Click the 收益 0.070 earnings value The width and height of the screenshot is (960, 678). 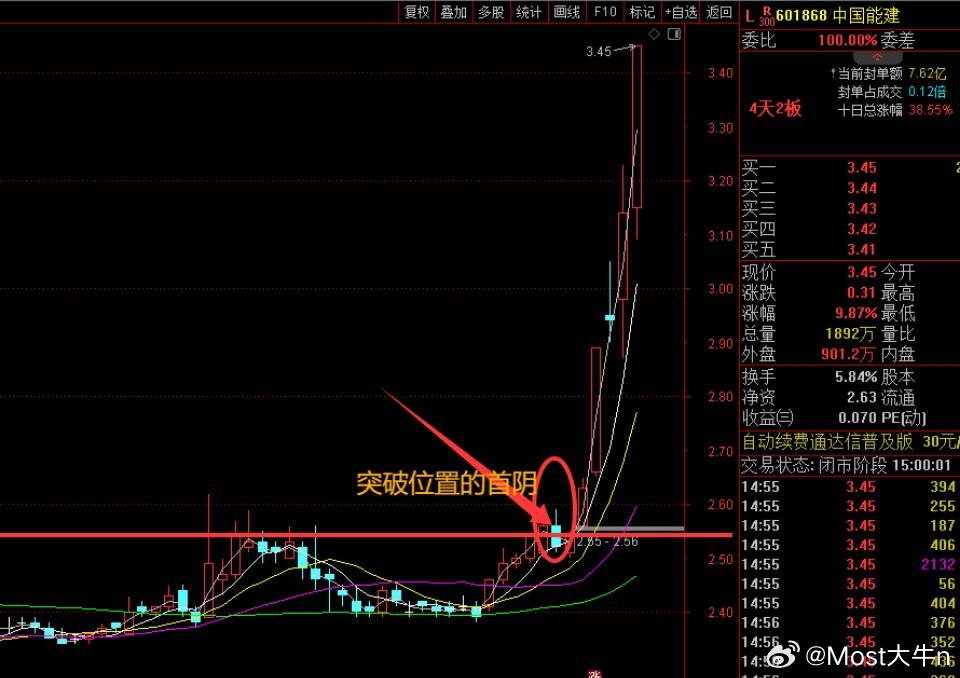click(x=857, y=418)
